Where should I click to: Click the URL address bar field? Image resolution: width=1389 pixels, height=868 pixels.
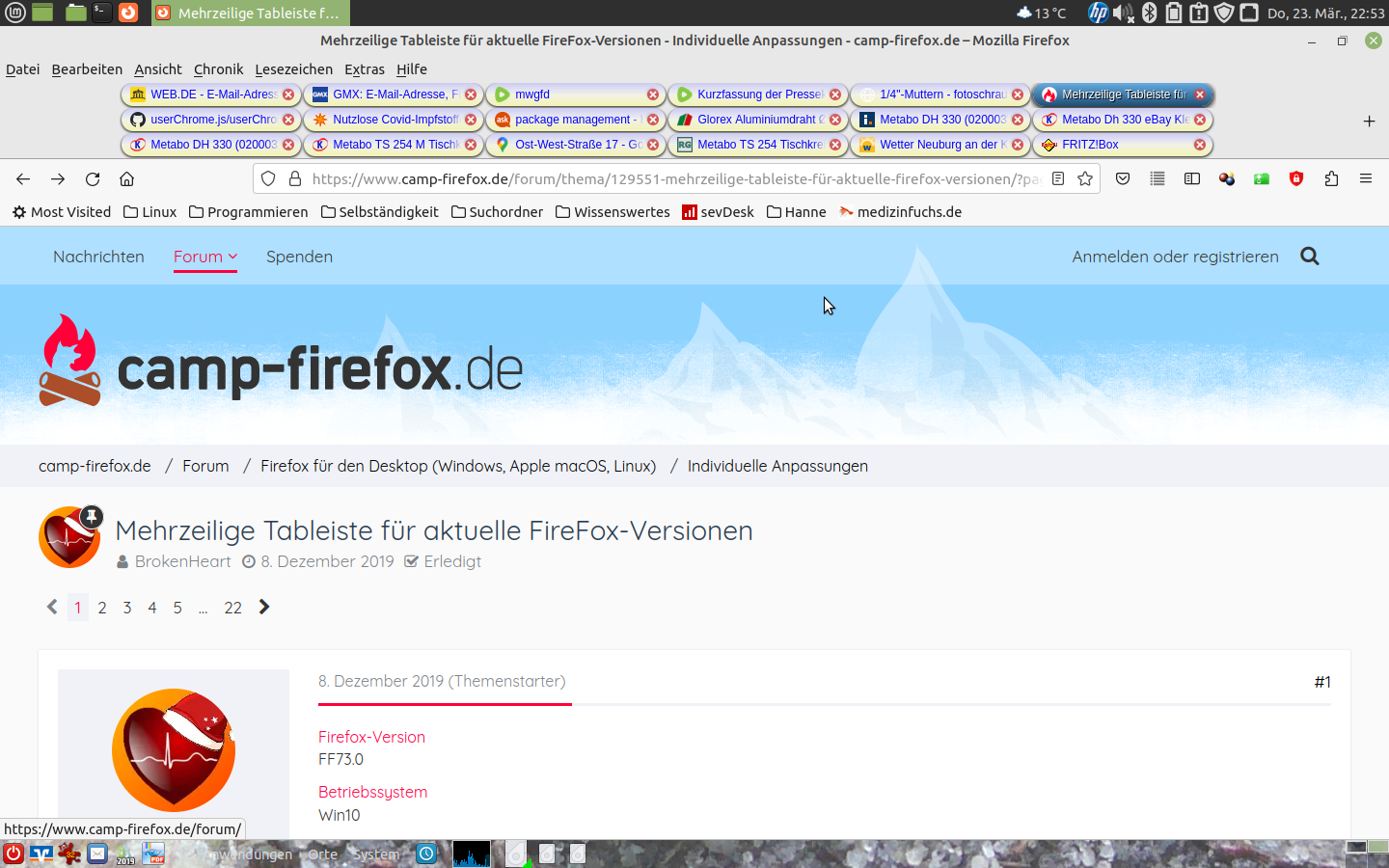pos(675,178)
